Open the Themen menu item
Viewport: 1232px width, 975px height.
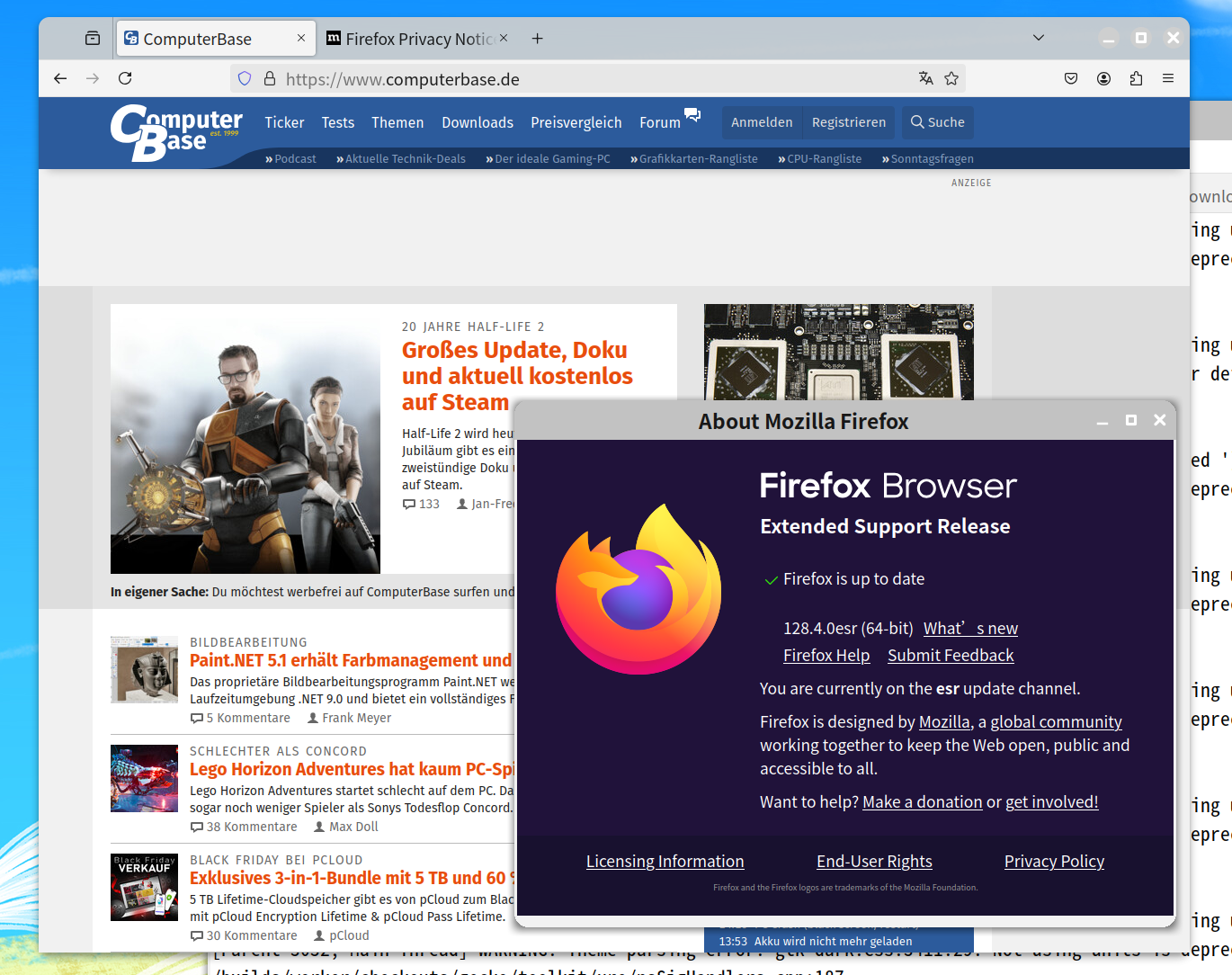397,122
